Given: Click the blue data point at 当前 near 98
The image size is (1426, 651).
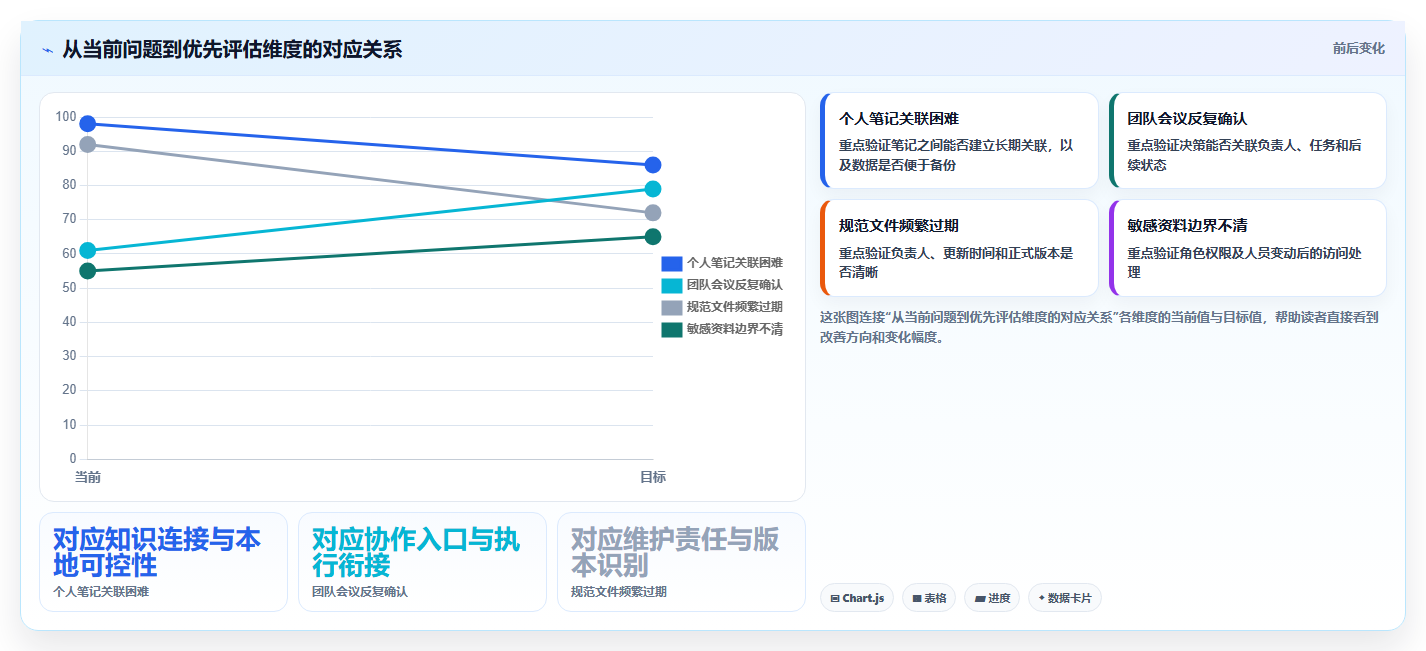Looking at the screenshot, I should click(x=88, y=124).
